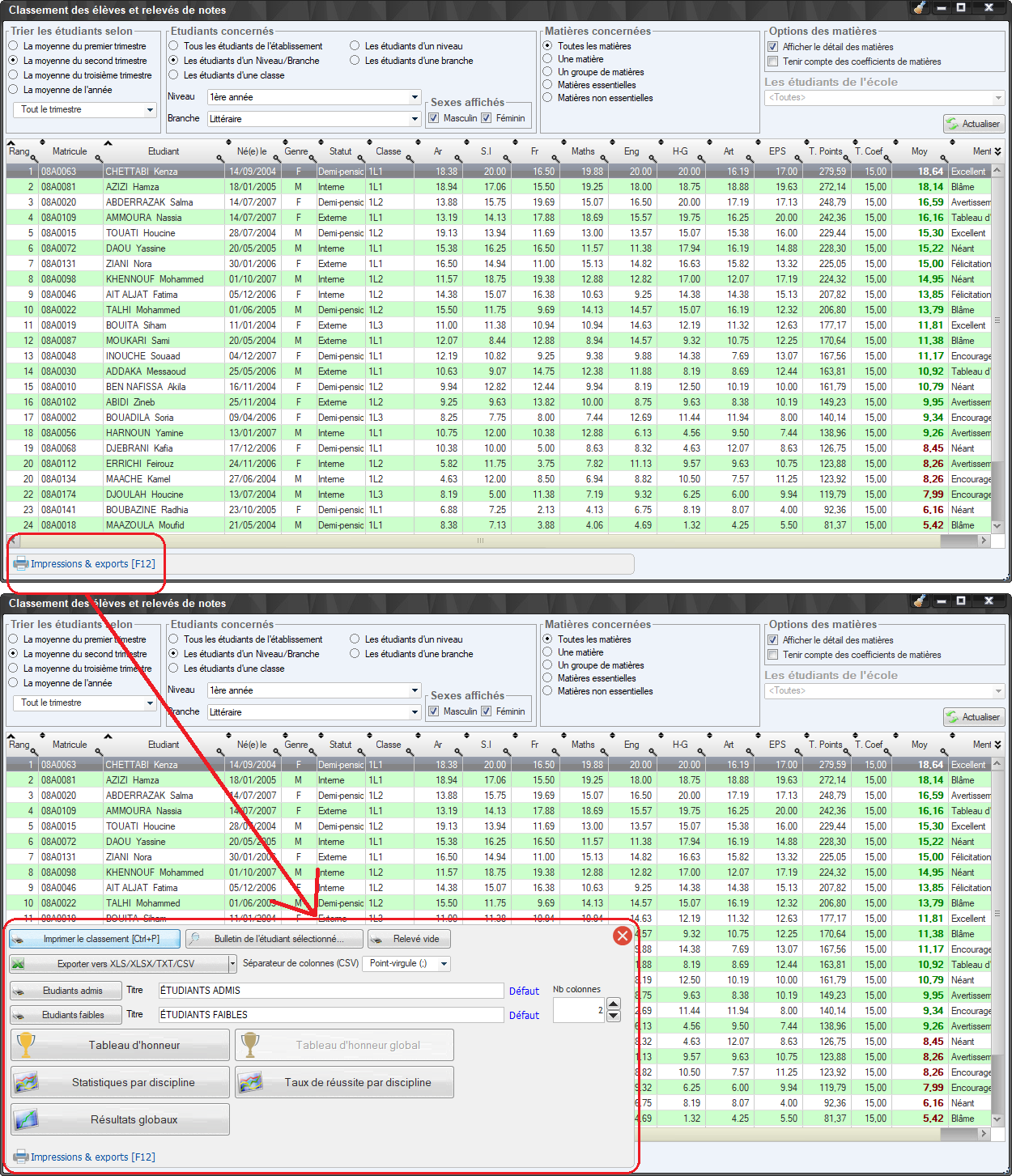Select La moyenne de l'année in upper window

click(14, 90)
